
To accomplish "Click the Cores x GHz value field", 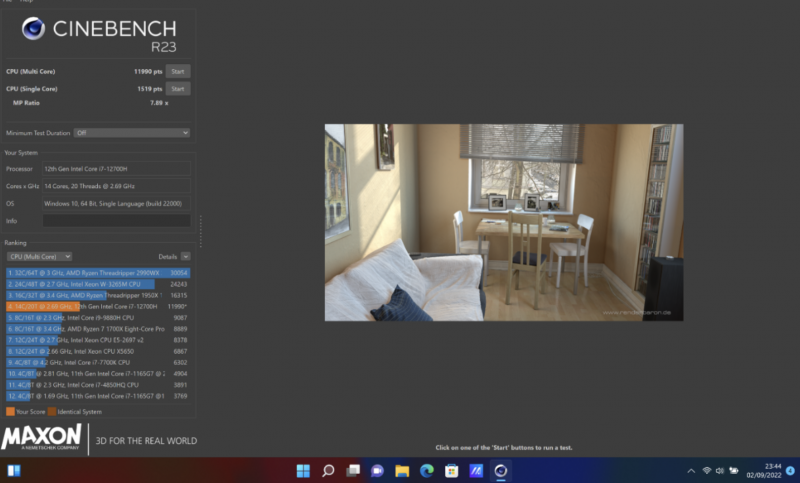I will 116,186.
